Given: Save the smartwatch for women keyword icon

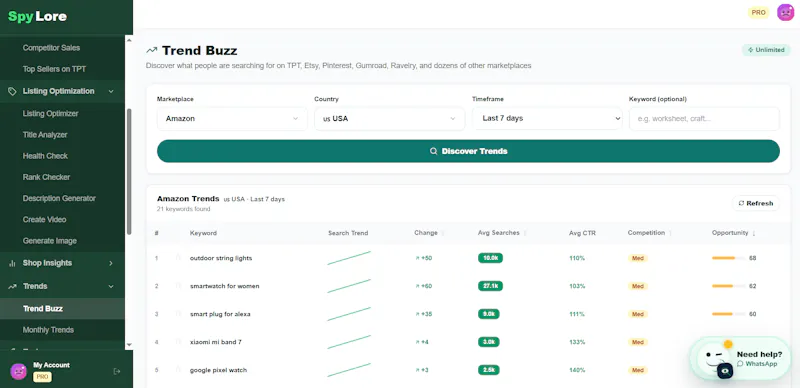Looking at the screenshot, I should click(178, 286).
